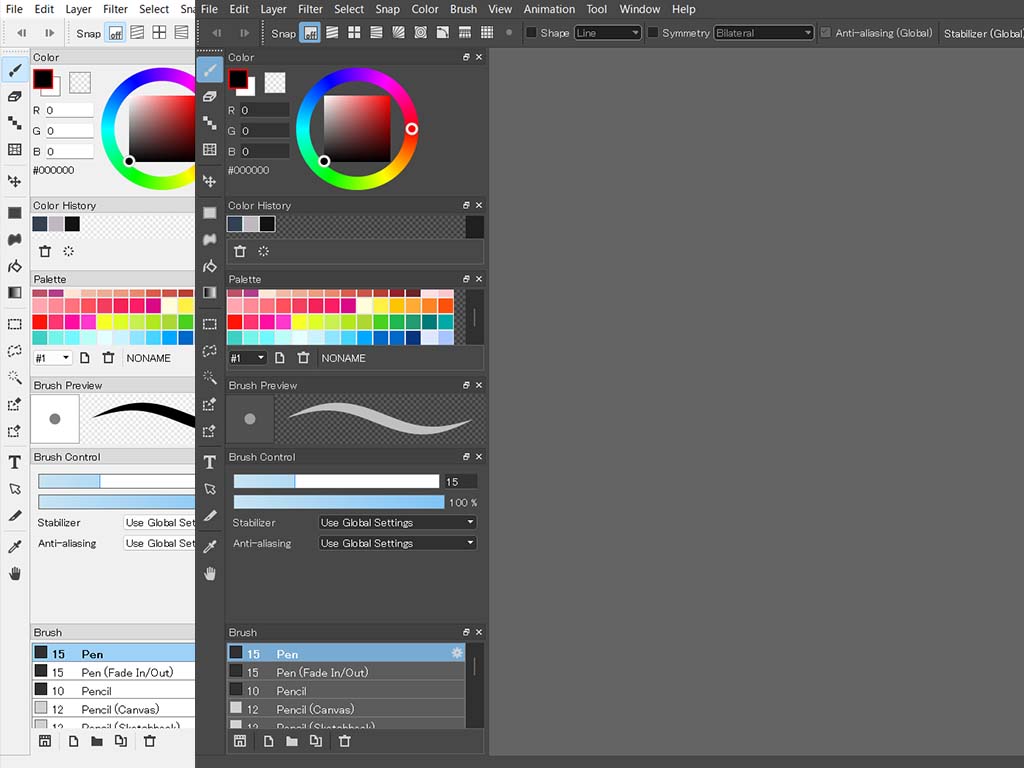Select the Hand tool in dark theme window
The height and width of the screenshot is (768, 1024).
pyautogui.click(x=210, y=574)
